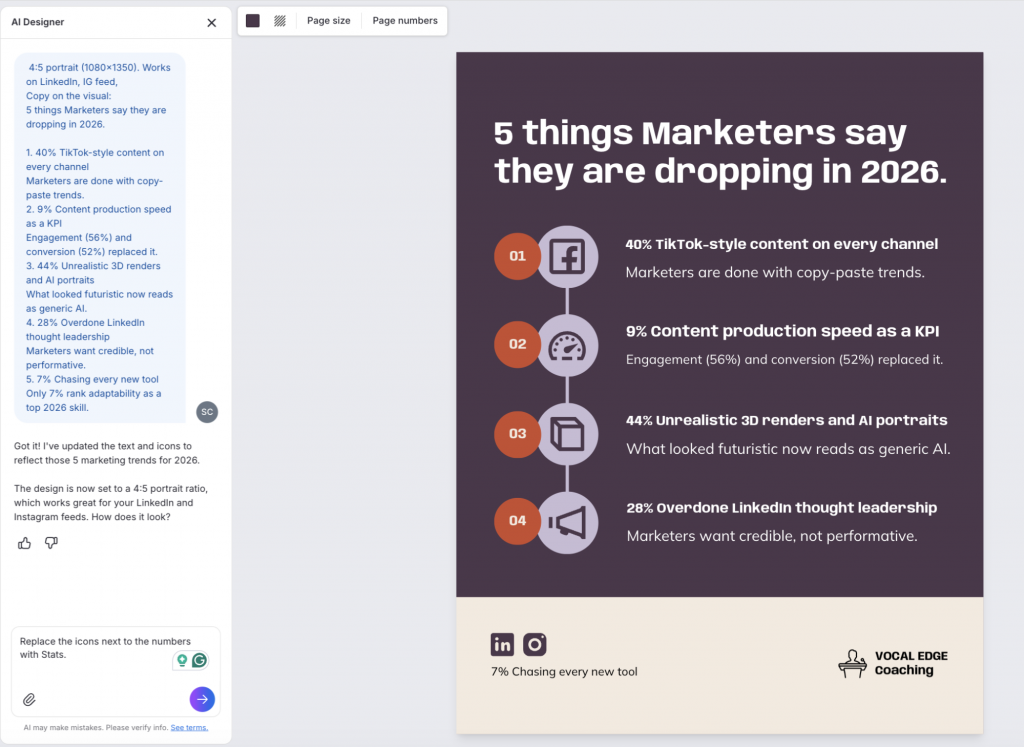The width and height of the screenshot is (1024, 747).
Task: Open the dark background color swatch
Action: [x=253, y=21]
